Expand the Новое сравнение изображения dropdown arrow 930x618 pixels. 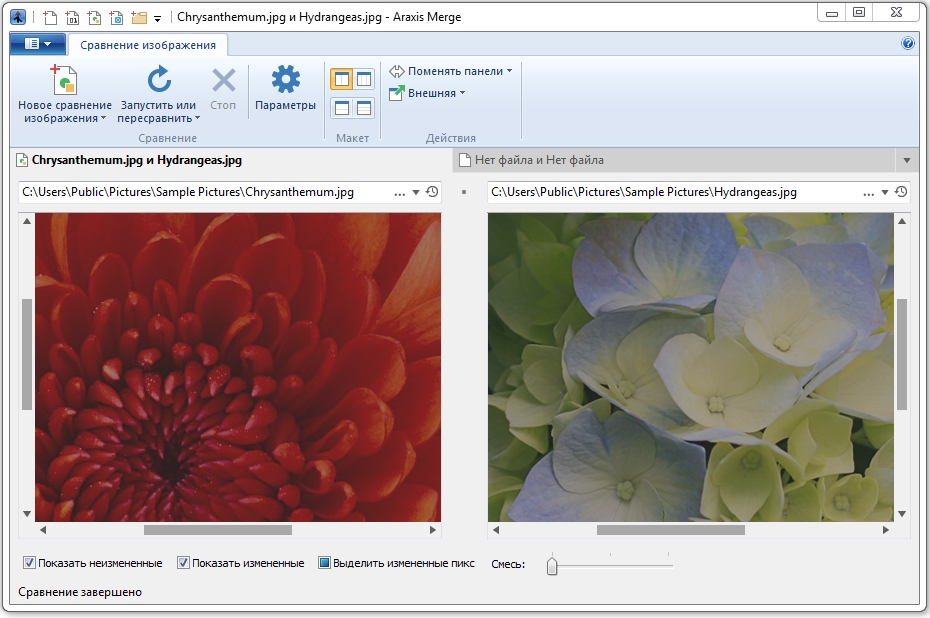click(104, 118)
